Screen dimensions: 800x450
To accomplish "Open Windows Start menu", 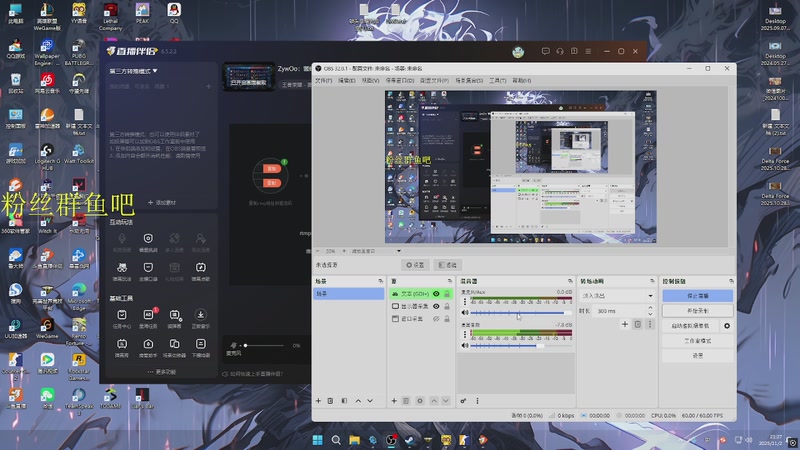I will point(317,440).
